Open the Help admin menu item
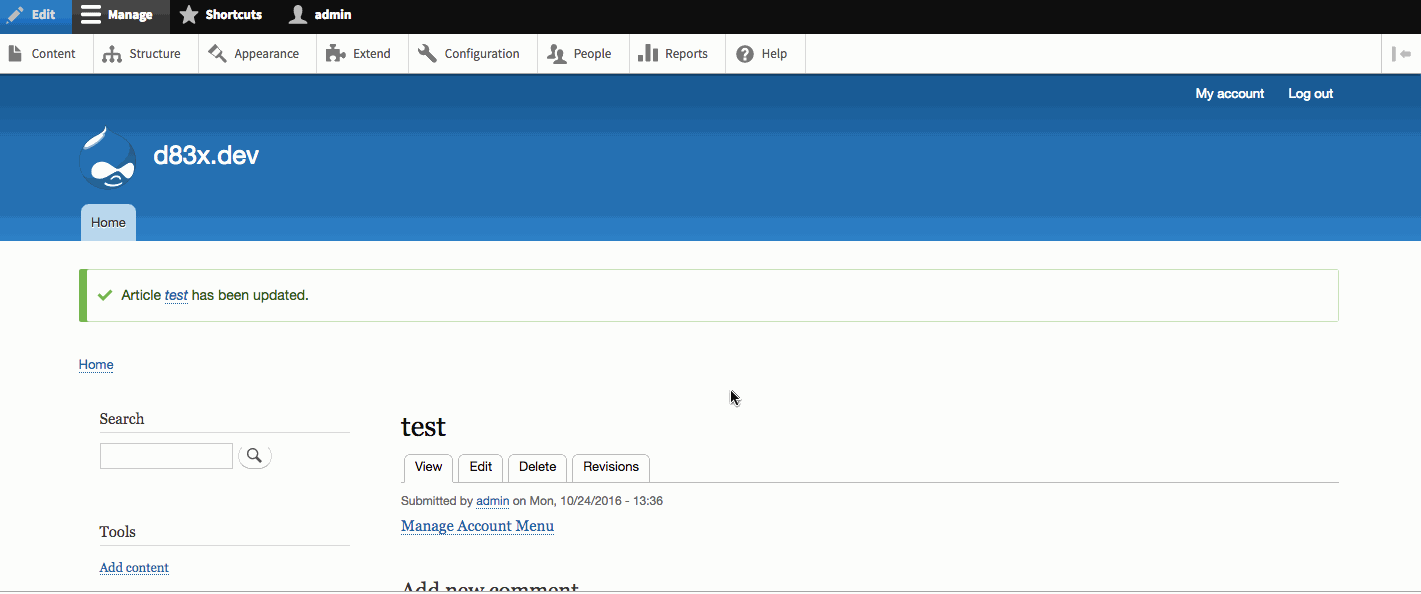Image resolution: width=1421 pixels, height=594 pixels. [x=765, y=54]
